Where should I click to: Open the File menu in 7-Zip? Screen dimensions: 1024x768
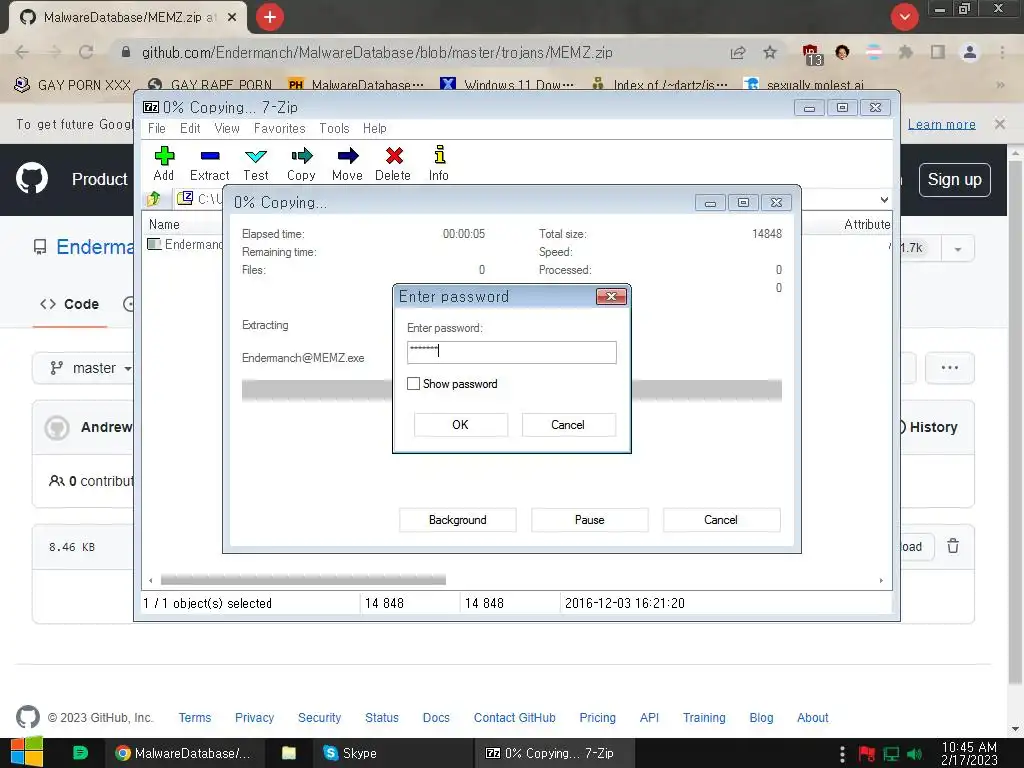pyautogui.click(x=157, y=128)
